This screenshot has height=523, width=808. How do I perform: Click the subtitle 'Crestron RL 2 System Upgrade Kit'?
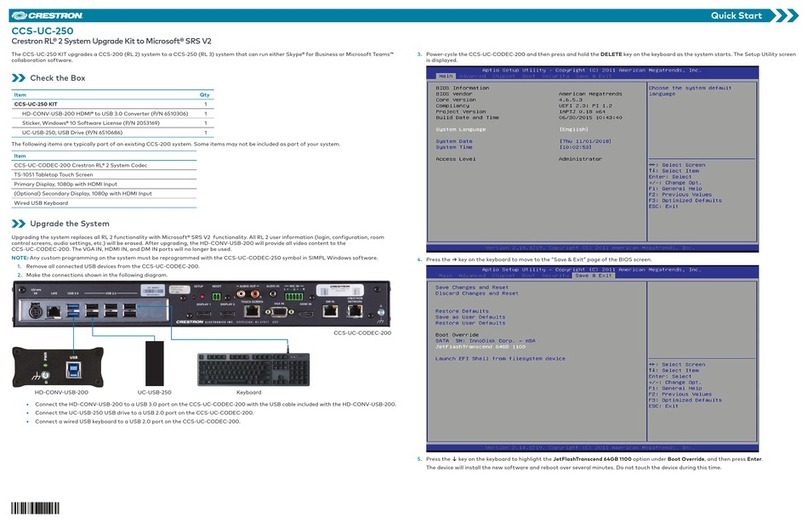pos(111,41)
